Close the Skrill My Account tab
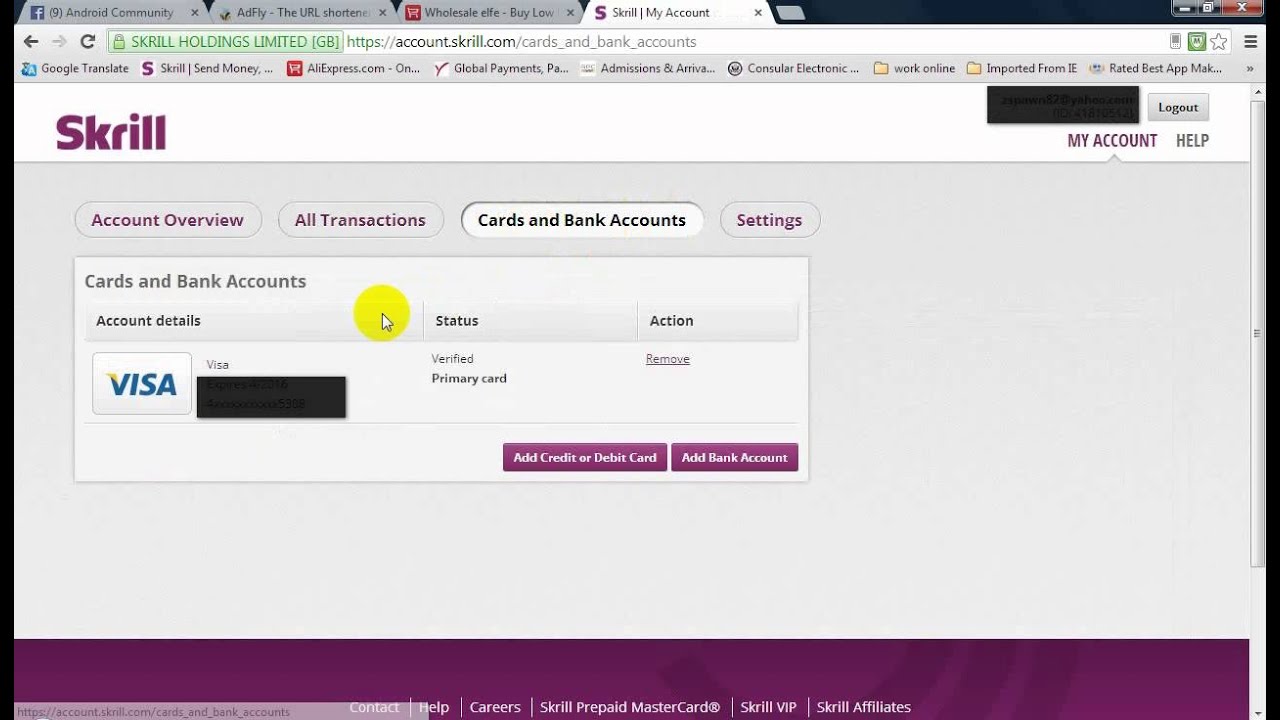This screenshot has width=1280, height=720. 758,13
